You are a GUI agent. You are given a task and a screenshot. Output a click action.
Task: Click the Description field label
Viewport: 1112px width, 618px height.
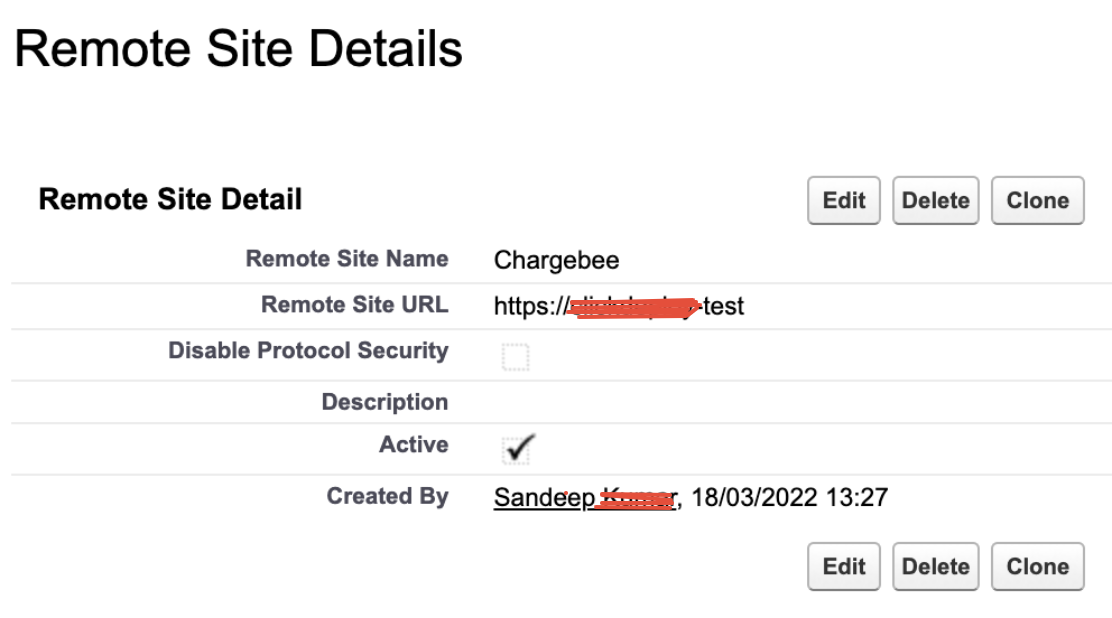[385, 402]
